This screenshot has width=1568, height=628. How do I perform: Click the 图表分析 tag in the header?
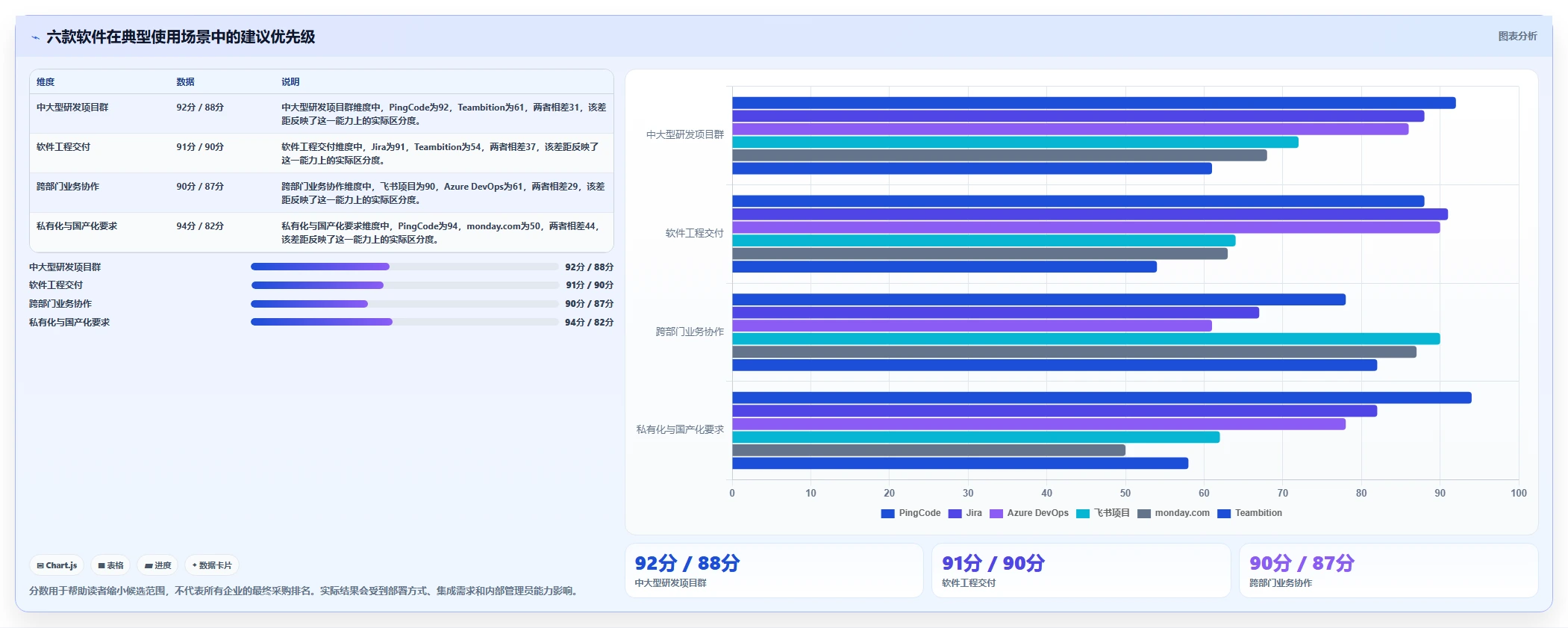pyautogui.click(x=1517, y=36)
